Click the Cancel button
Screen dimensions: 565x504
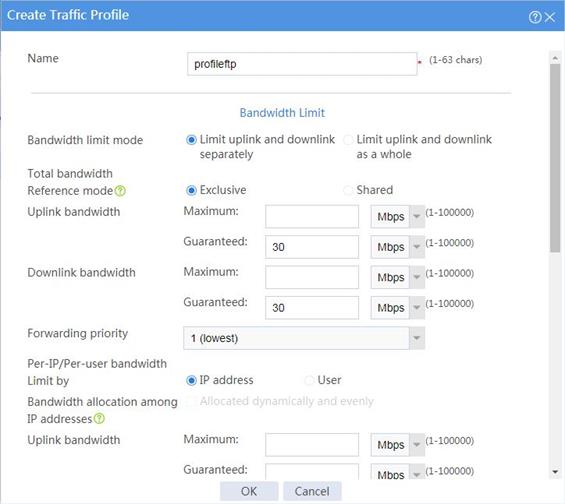point(312,491)
